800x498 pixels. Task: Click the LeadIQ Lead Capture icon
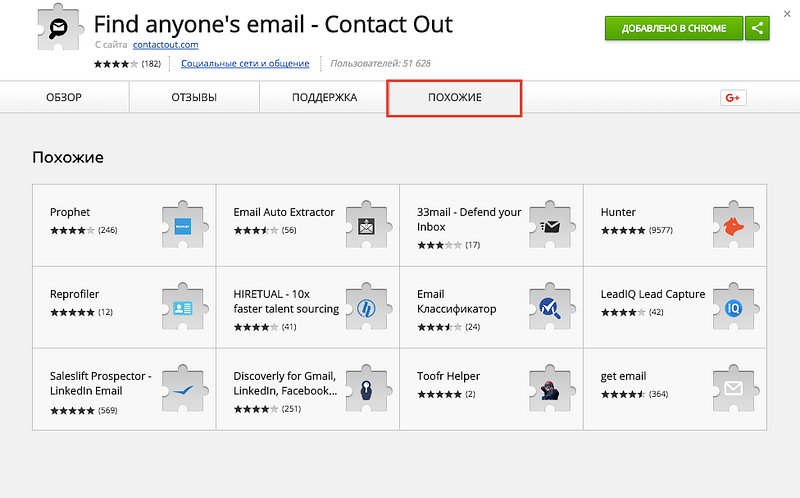click(x=736, y=307)
